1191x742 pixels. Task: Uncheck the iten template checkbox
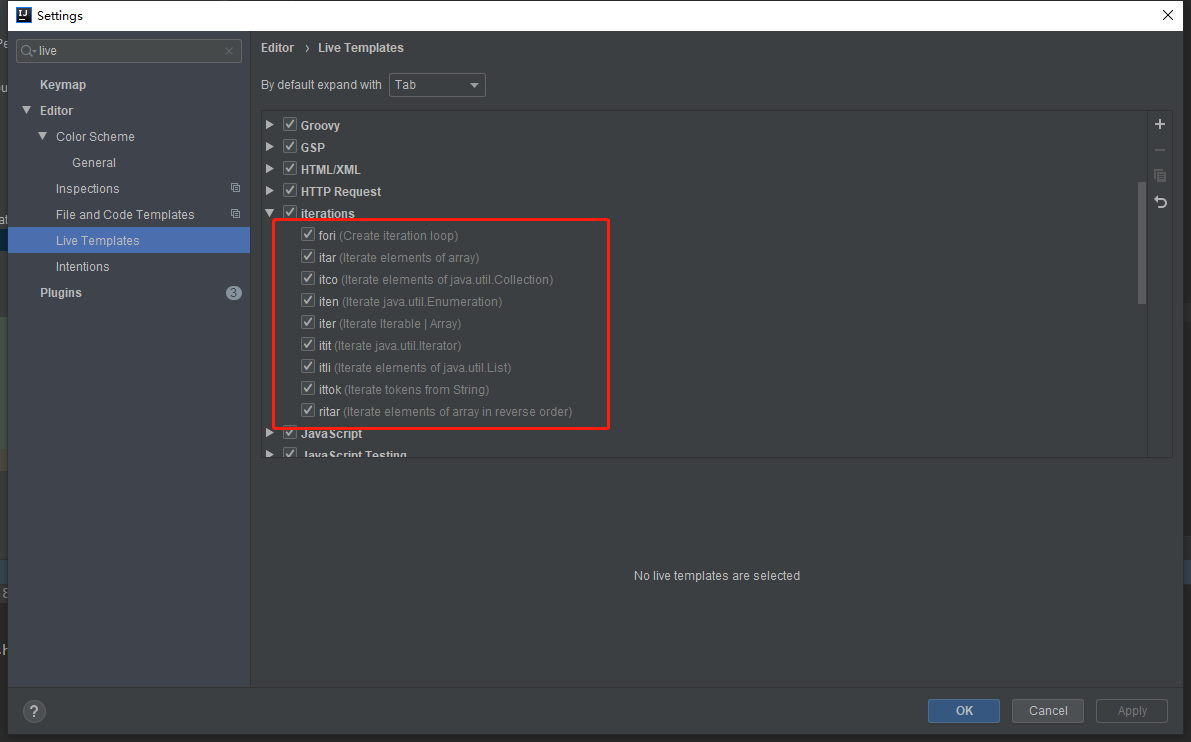click(308, 301)
